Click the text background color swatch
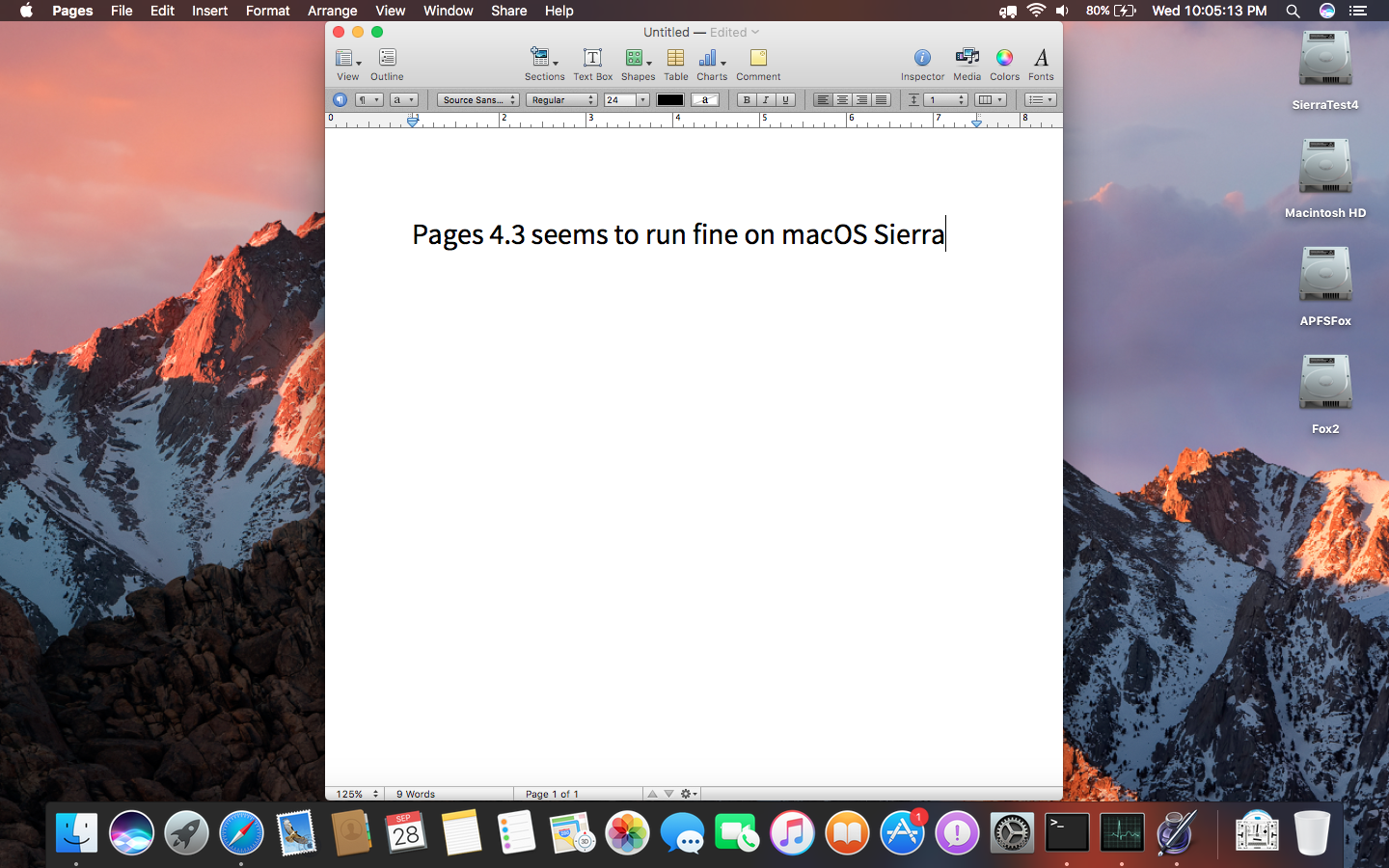 [x=705, y=99]
